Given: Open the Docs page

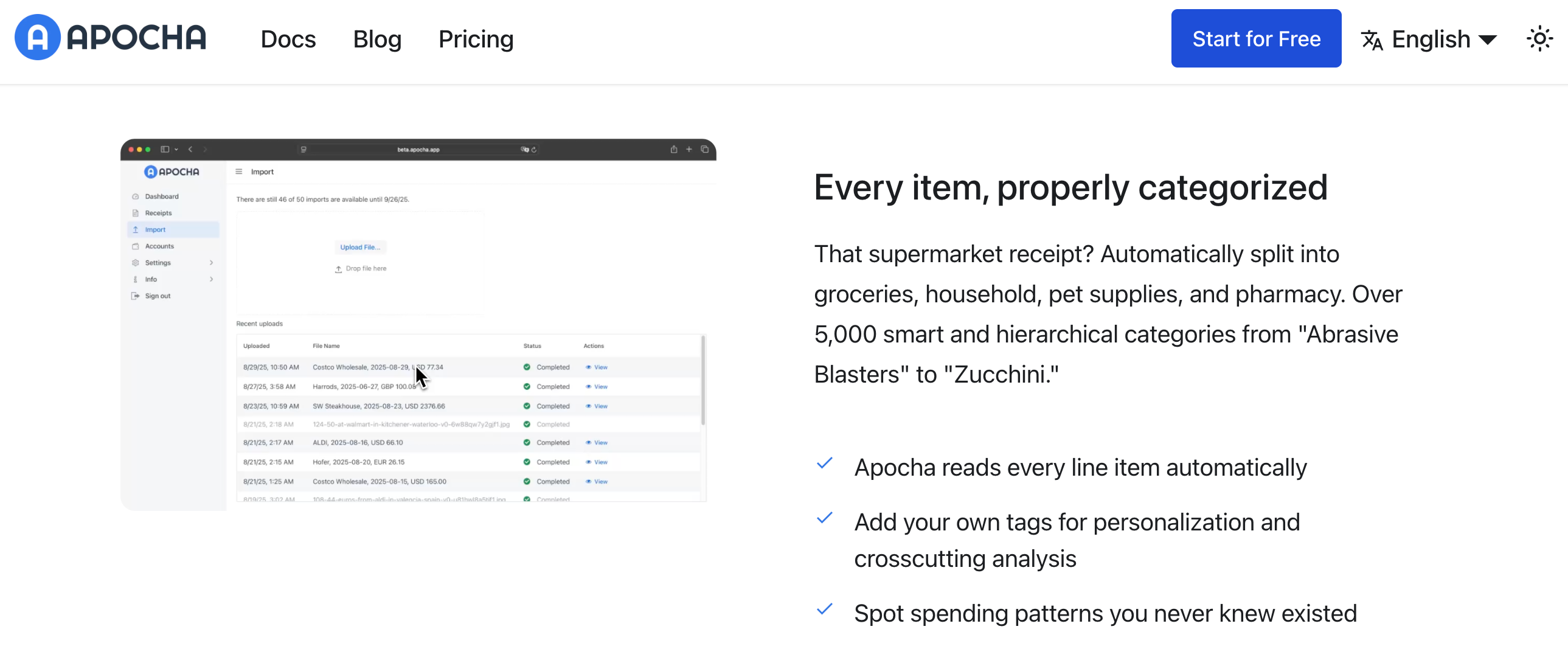Looking at the screenshot, I should click(288, 40).
